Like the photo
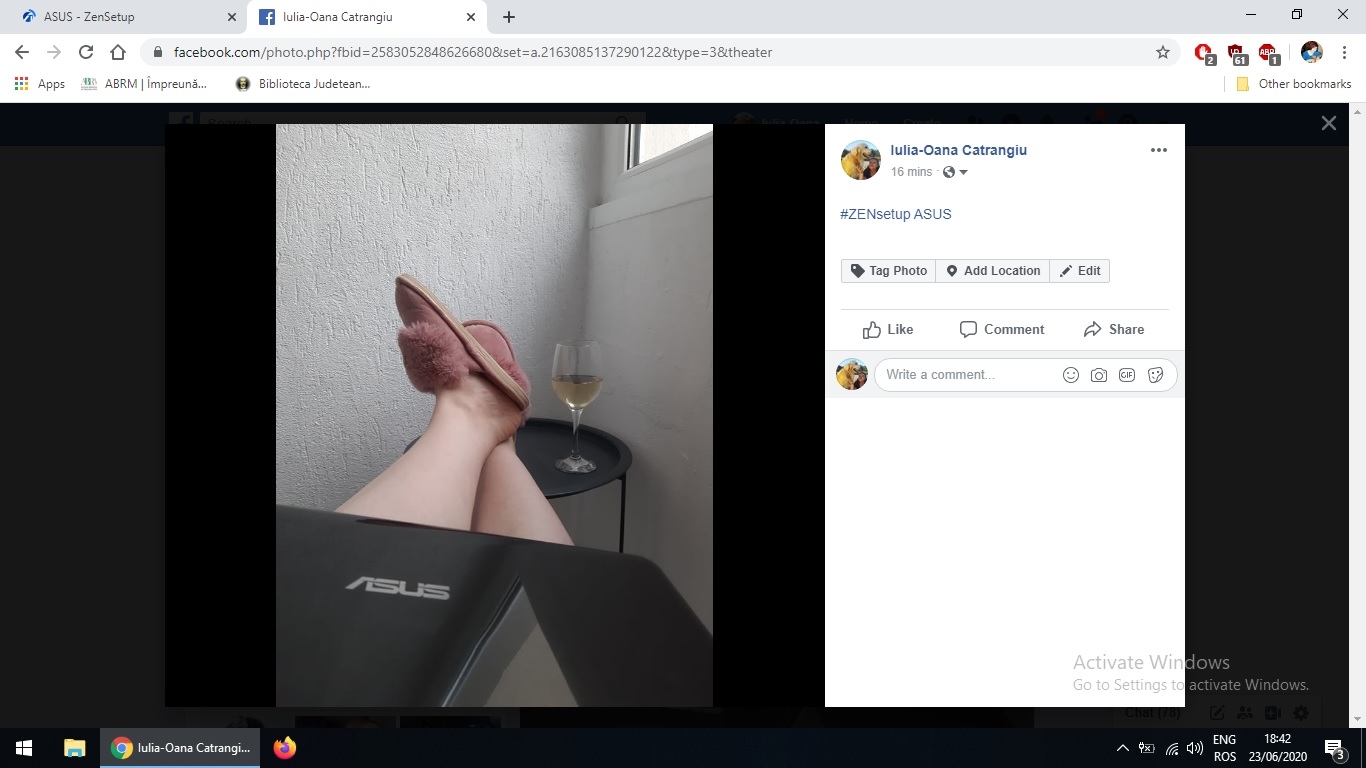 pyautogui.click(x=888, y=329)
